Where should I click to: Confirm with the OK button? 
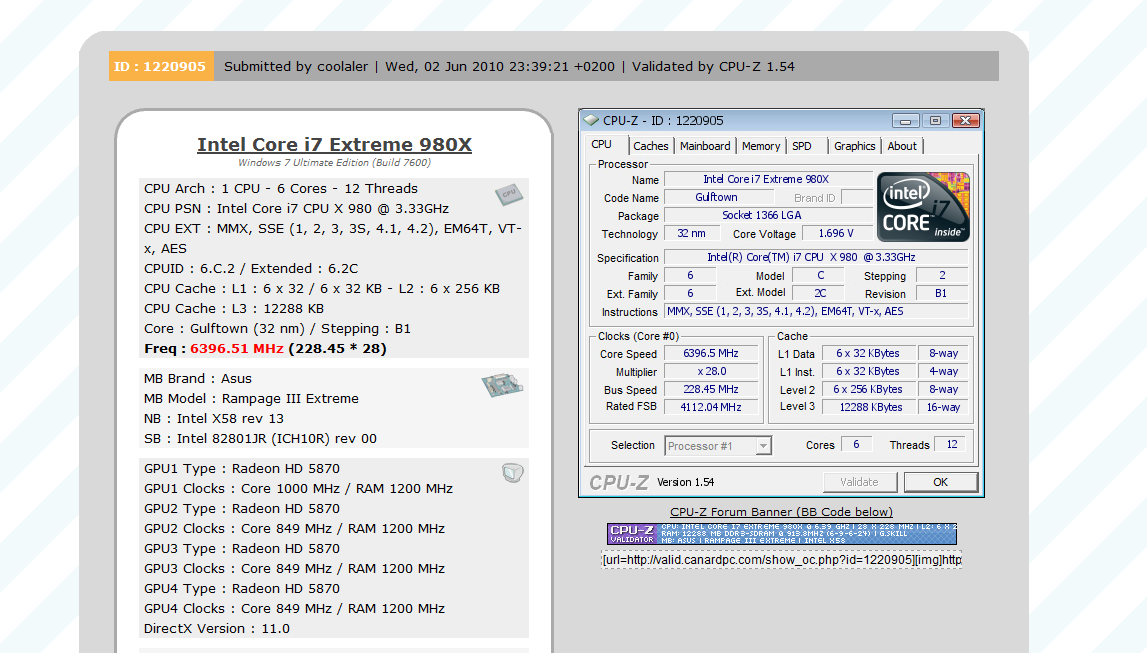tap(941, 482)
